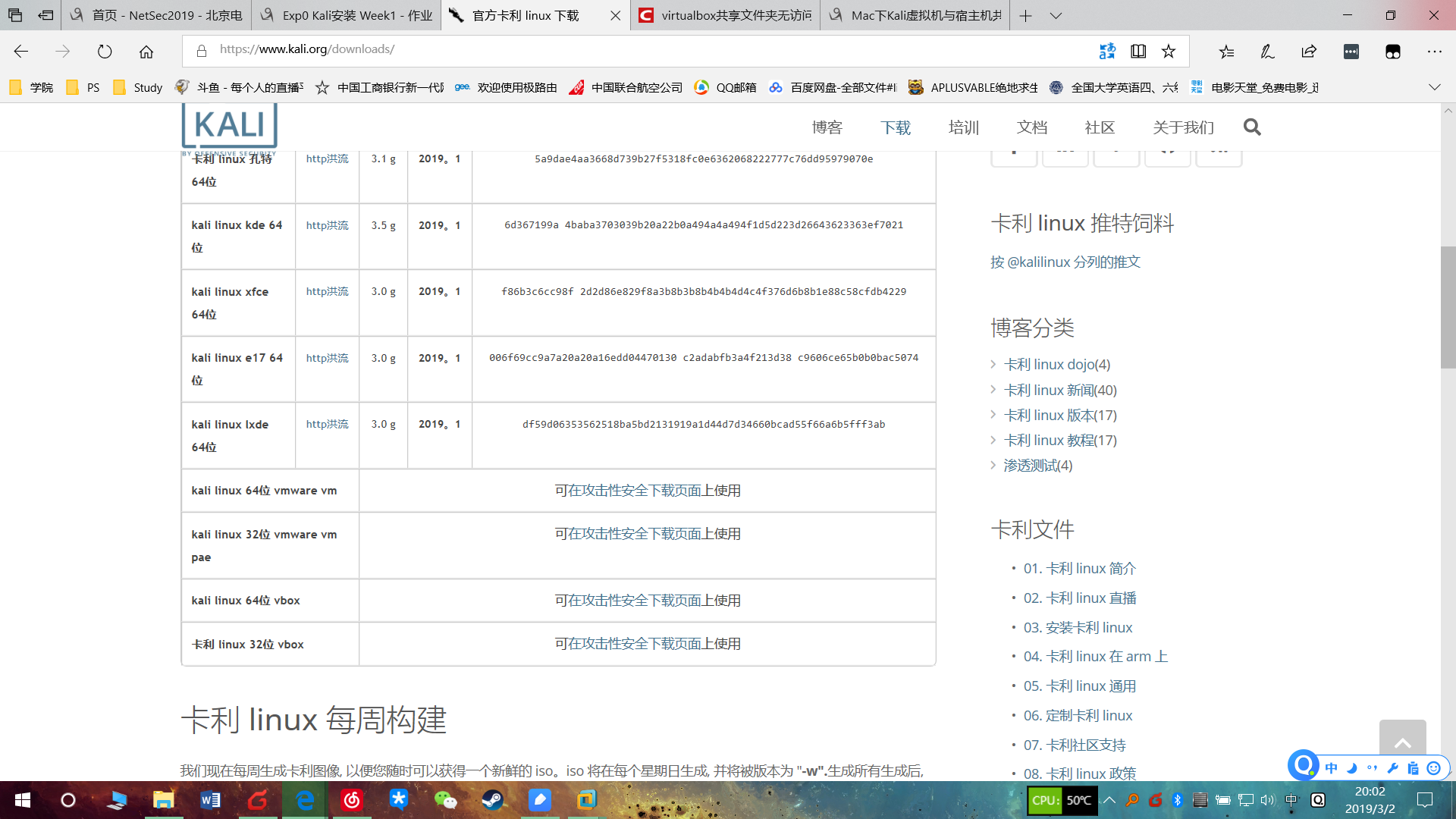Share this page icon
Screen dimensions: 1456x819
click(1309, 52)
